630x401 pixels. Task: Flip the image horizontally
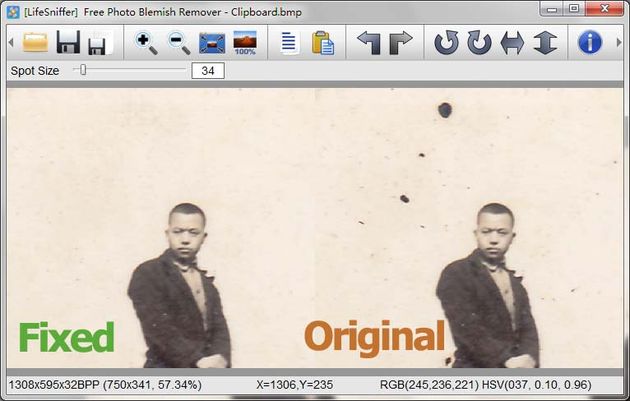click(512, 43)
